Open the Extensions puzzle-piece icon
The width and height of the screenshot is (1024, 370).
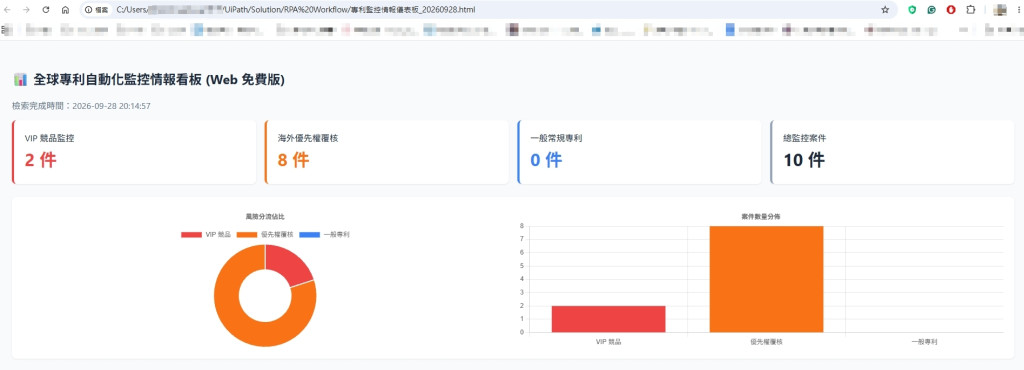click(971, 10)
